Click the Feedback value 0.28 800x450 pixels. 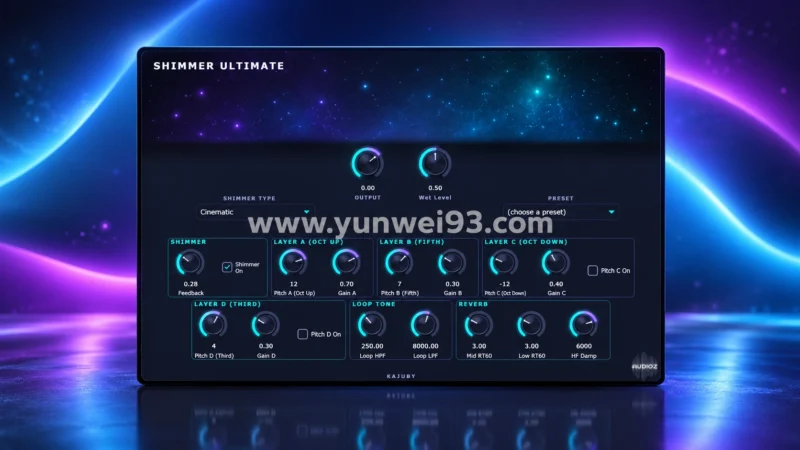191,284
